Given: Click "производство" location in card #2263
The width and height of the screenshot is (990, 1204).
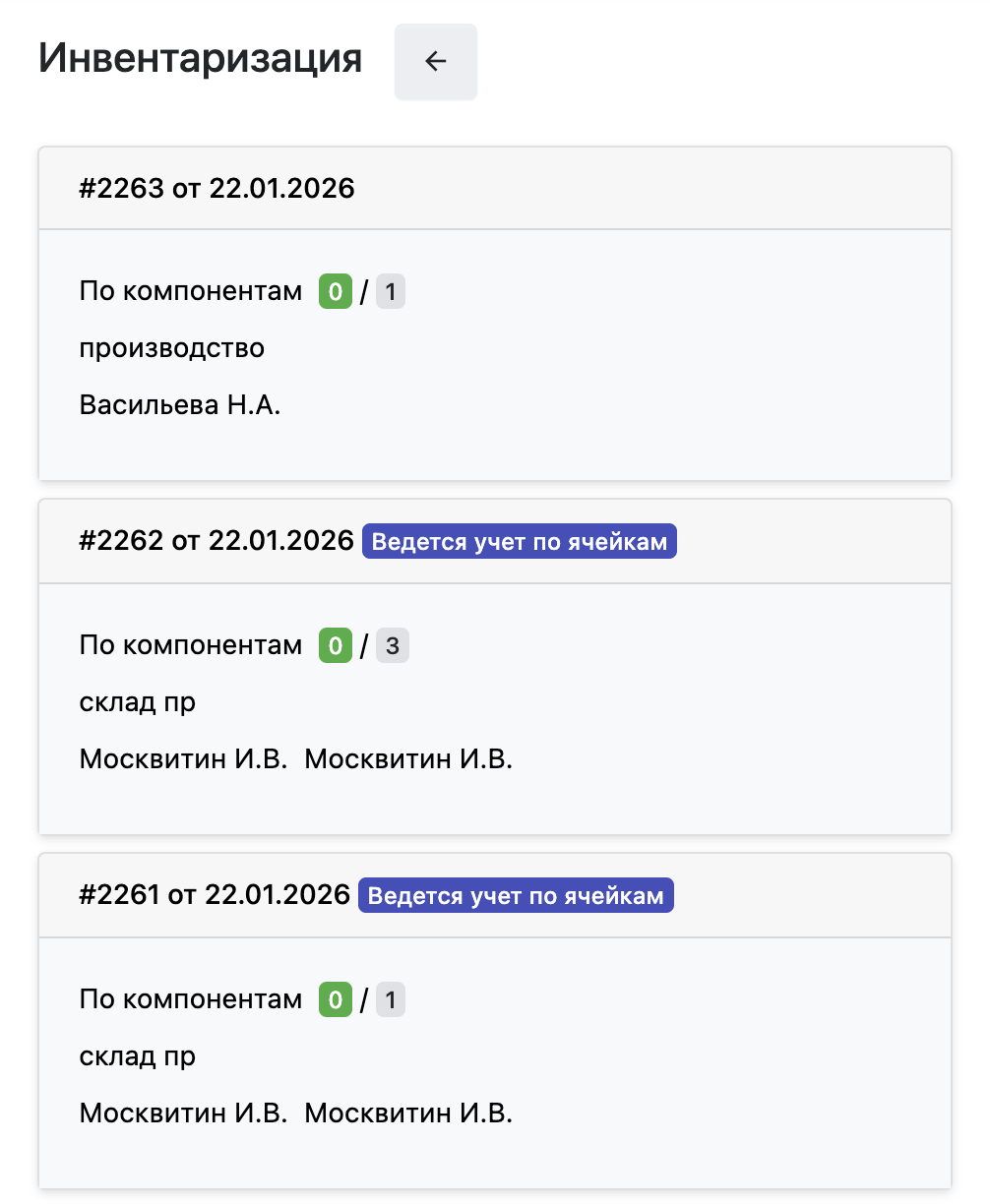Looking at the screenshot, I should 172,348.
